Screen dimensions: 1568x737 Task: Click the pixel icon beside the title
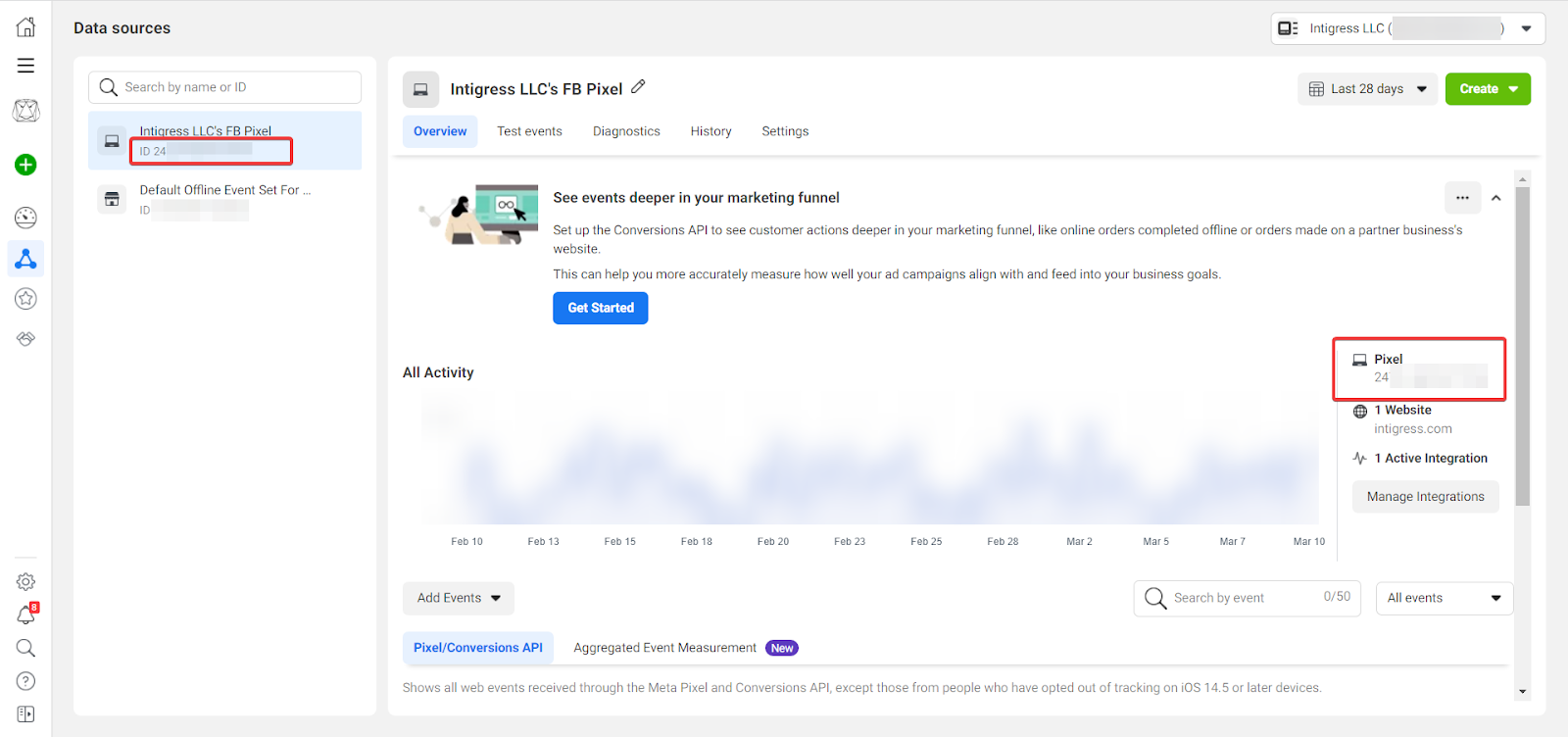[420, 89]
